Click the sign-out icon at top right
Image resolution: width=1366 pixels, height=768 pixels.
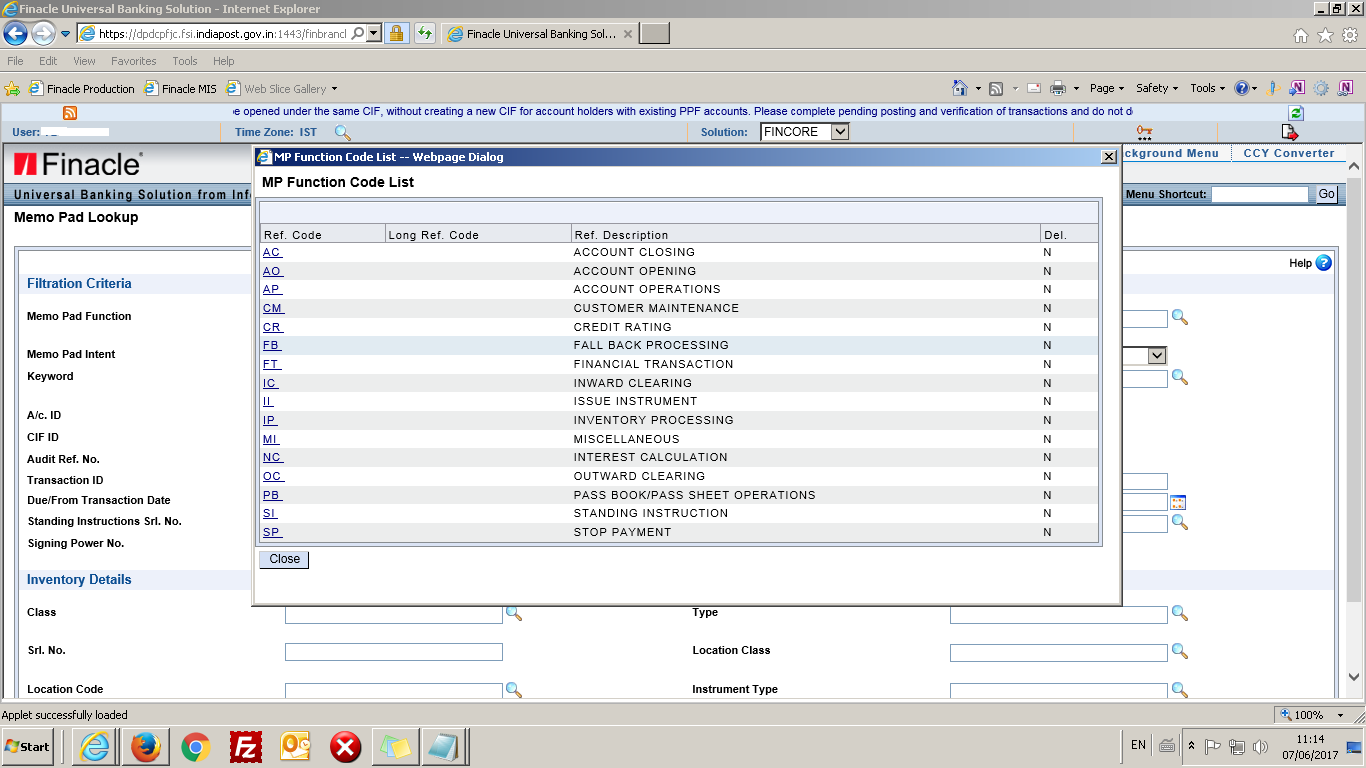point(1290,131)
